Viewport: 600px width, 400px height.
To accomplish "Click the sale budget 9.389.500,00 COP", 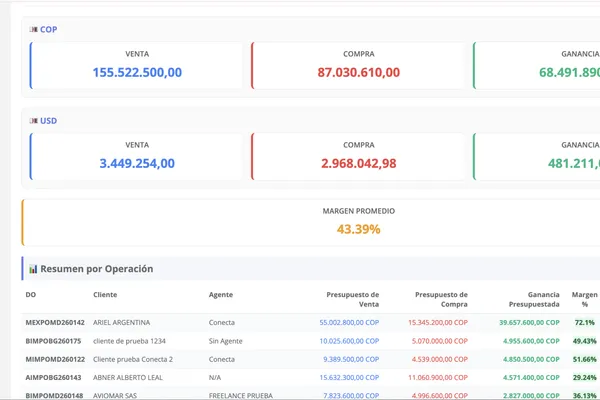I will point(351,359).
